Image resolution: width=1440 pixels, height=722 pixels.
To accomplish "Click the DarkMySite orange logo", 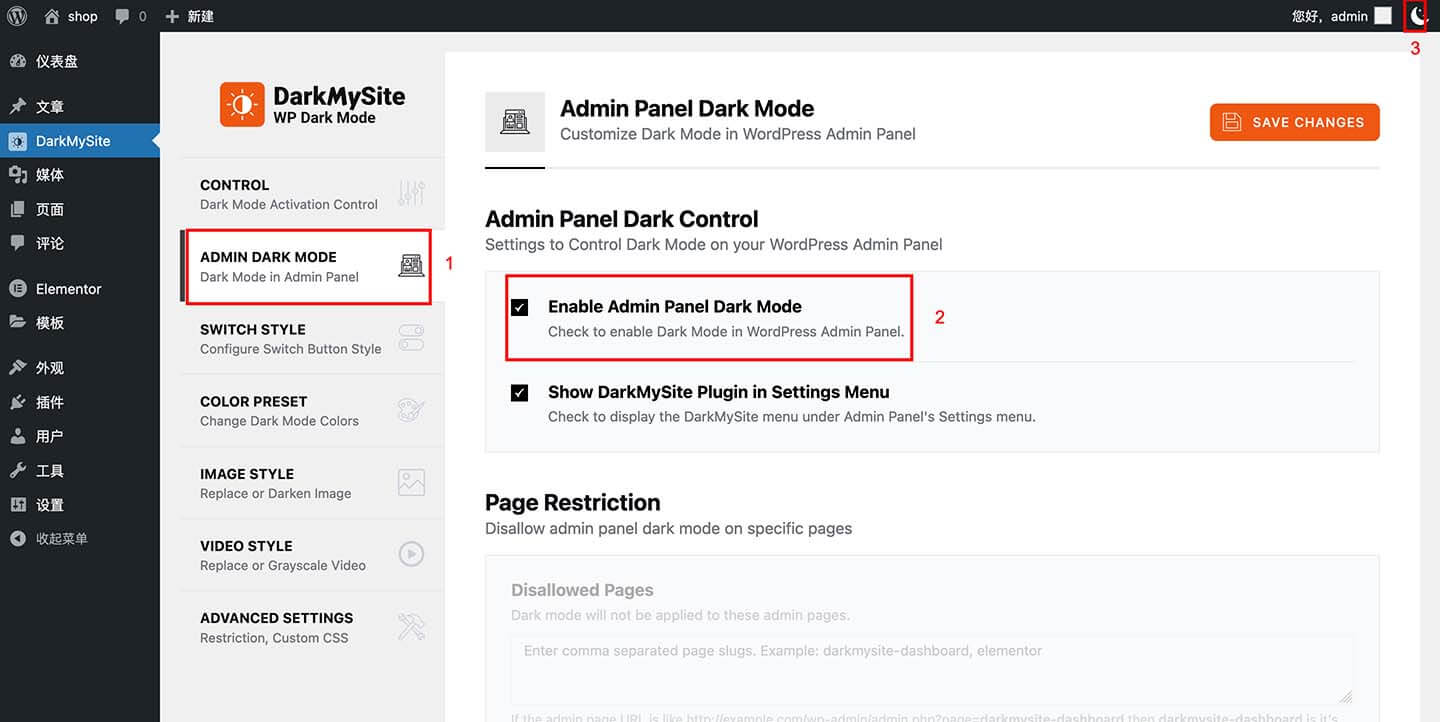I will point(242,104).
